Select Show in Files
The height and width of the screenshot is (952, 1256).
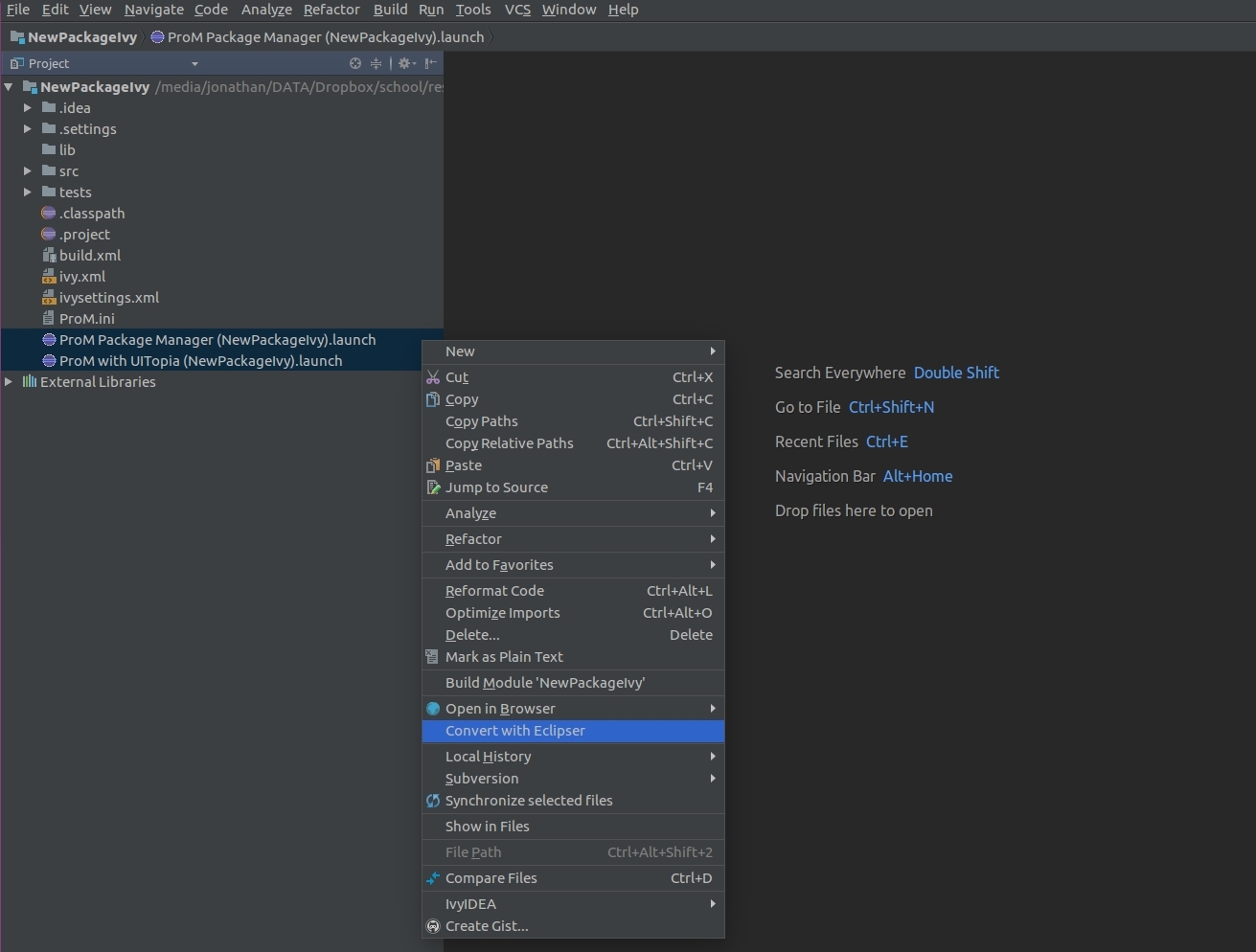(573, 827)
